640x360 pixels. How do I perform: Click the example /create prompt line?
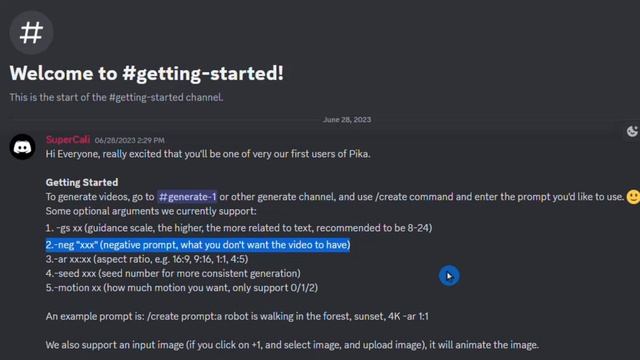coord(237,316)
